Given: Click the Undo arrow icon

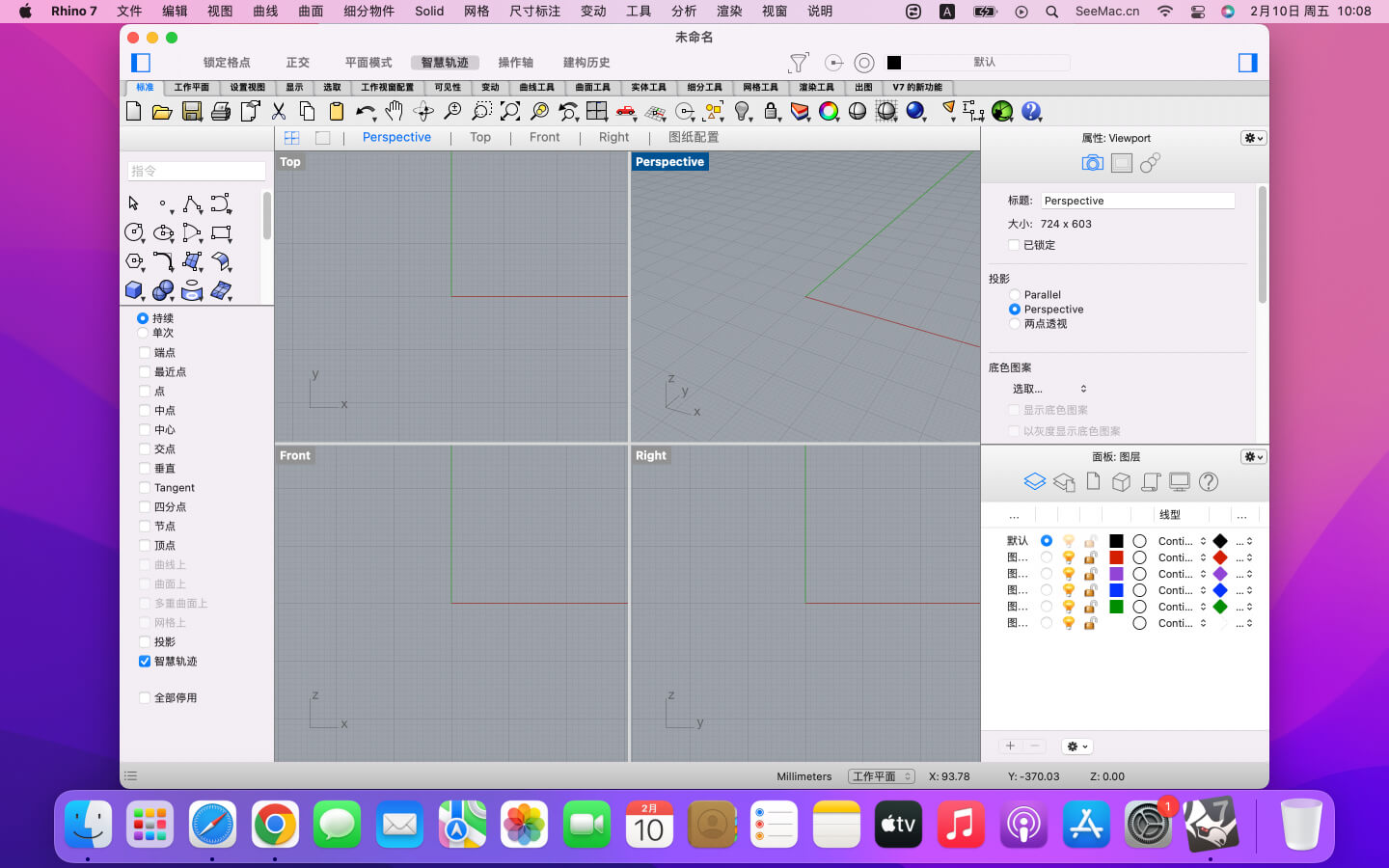Looking at the screenshot, I should pyautogui.click(x=364, y=112).
